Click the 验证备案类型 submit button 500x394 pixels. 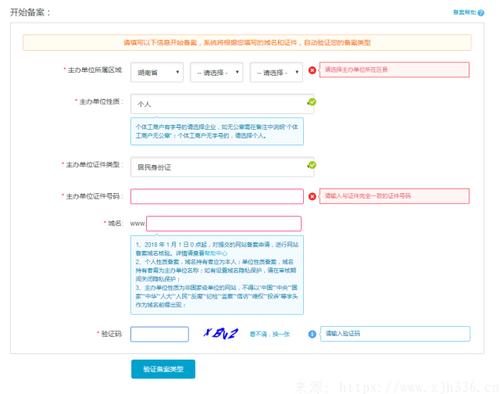(x=163, y=369)
